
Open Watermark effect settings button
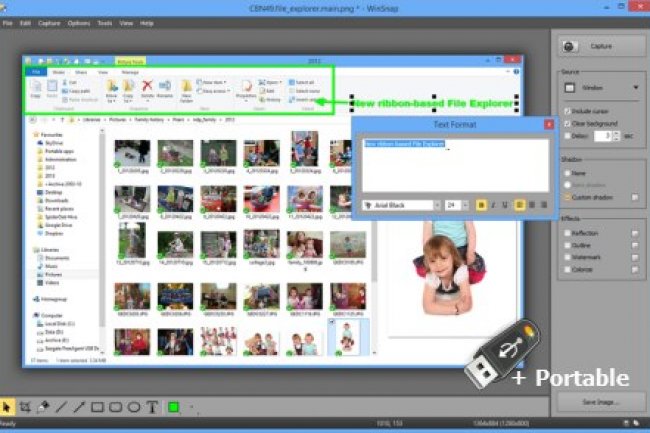pyautogui.click(x=635, y=258)
